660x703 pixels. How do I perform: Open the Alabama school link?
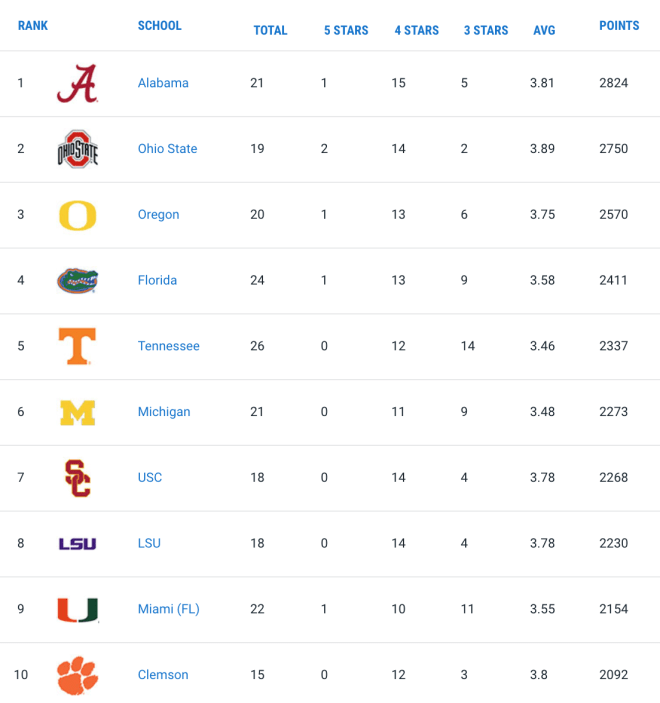[163, 83]
